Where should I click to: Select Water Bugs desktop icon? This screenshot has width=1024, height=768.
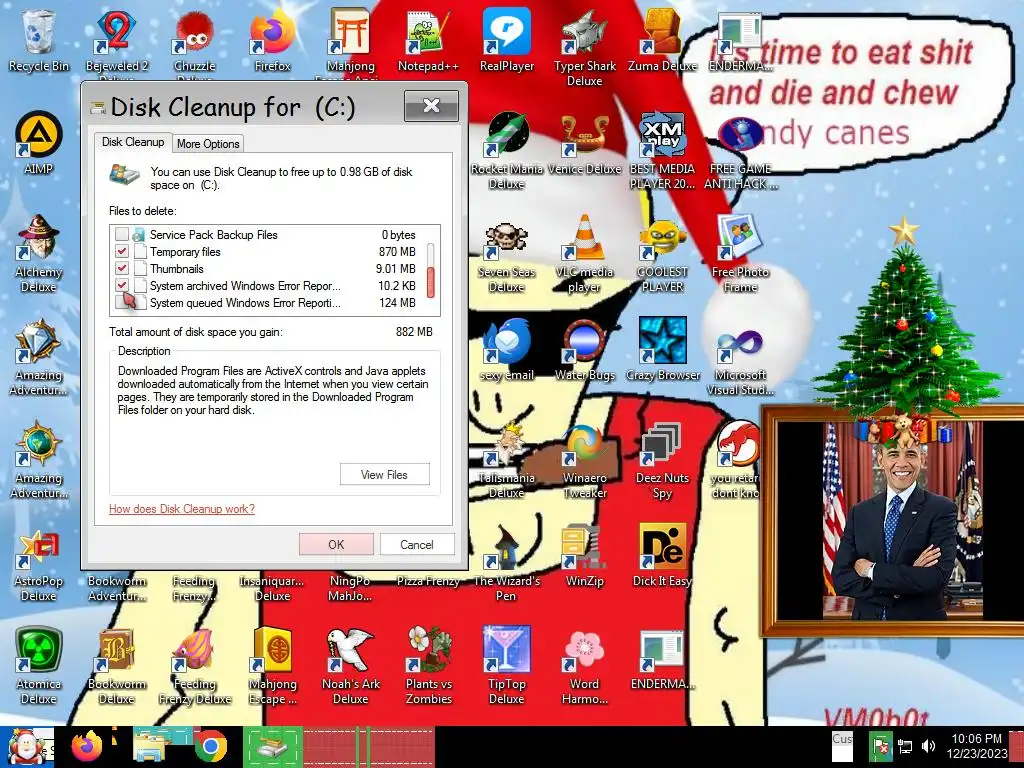click(584, 349)
